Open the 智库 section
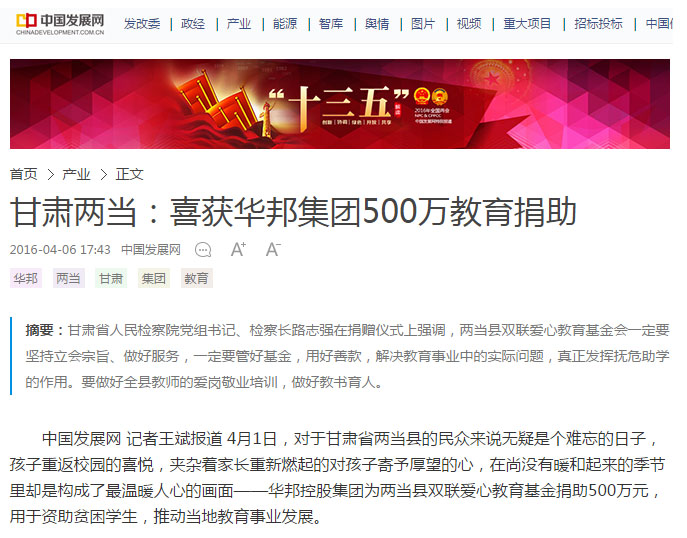This screenshot has width=687, height=538. pos(331,23)
